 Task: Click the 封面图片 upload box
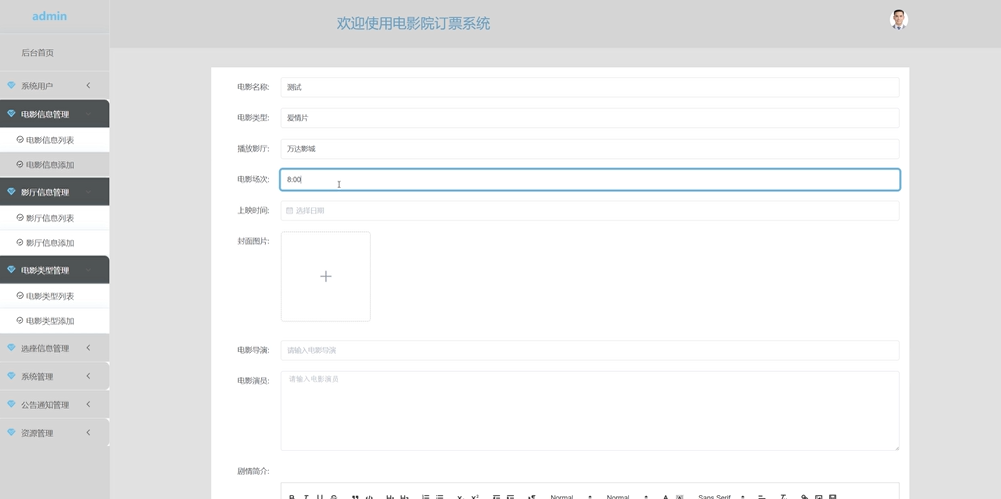(326, 276)
